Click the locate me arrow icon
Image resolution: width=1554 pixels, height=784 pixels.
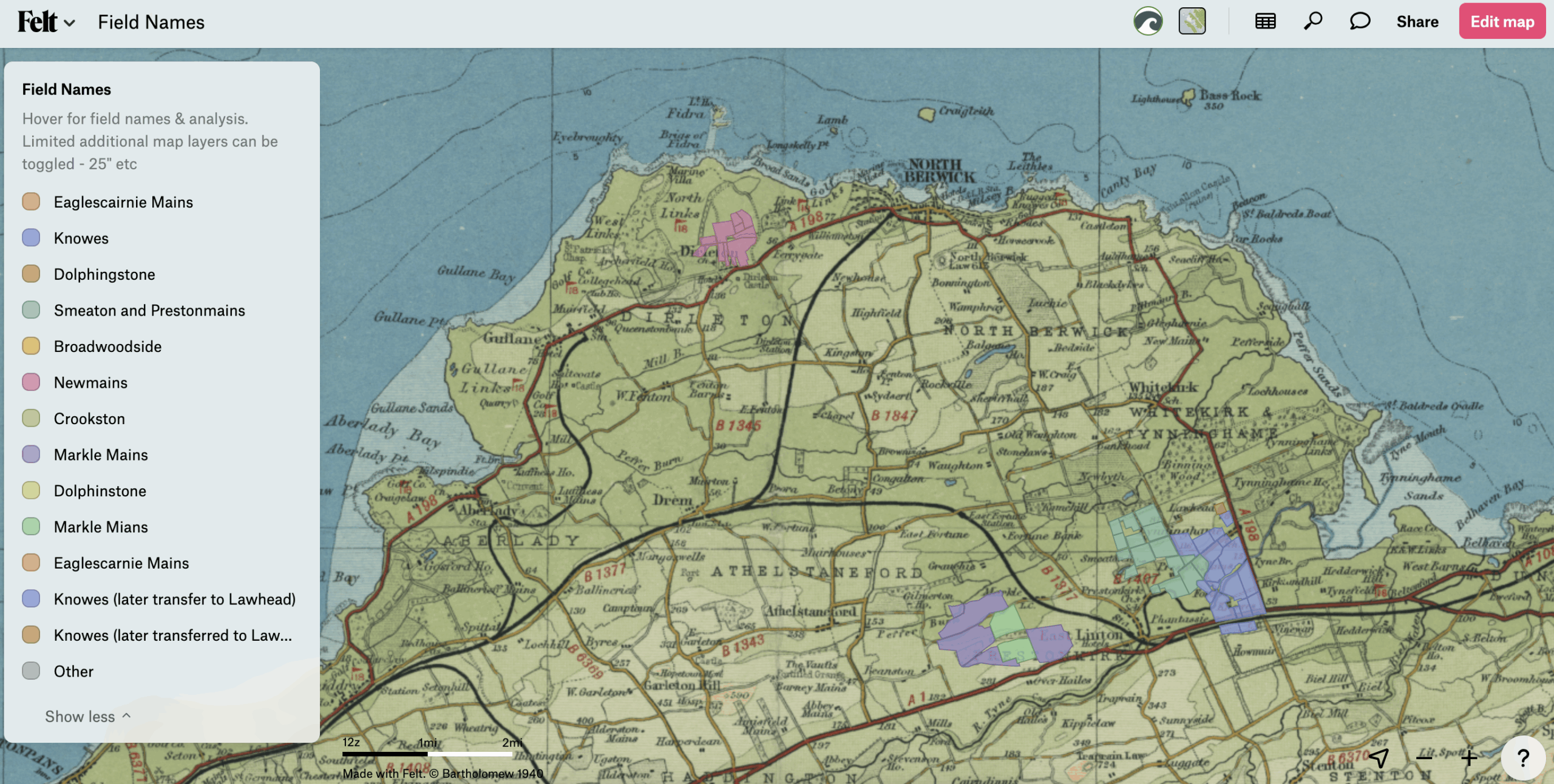[x=1379, y=757]
